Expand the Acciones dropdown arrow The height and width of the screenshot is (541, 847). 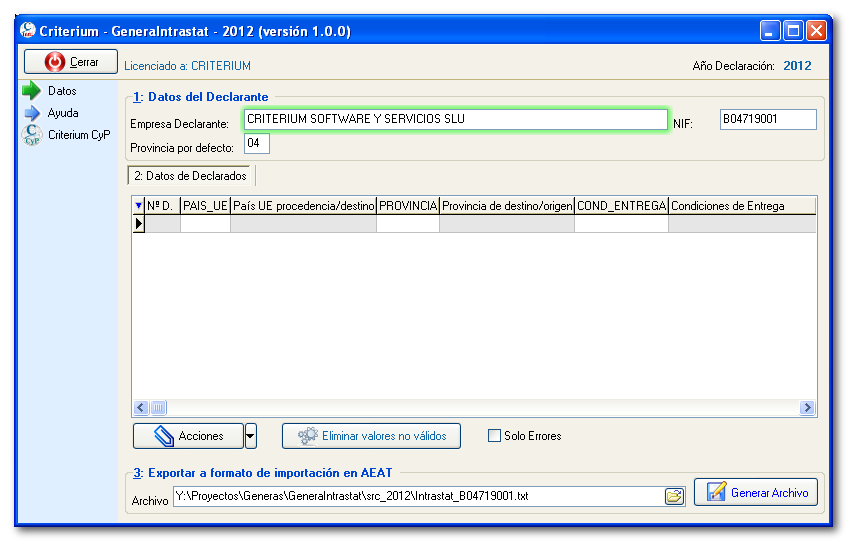(251, 436)
